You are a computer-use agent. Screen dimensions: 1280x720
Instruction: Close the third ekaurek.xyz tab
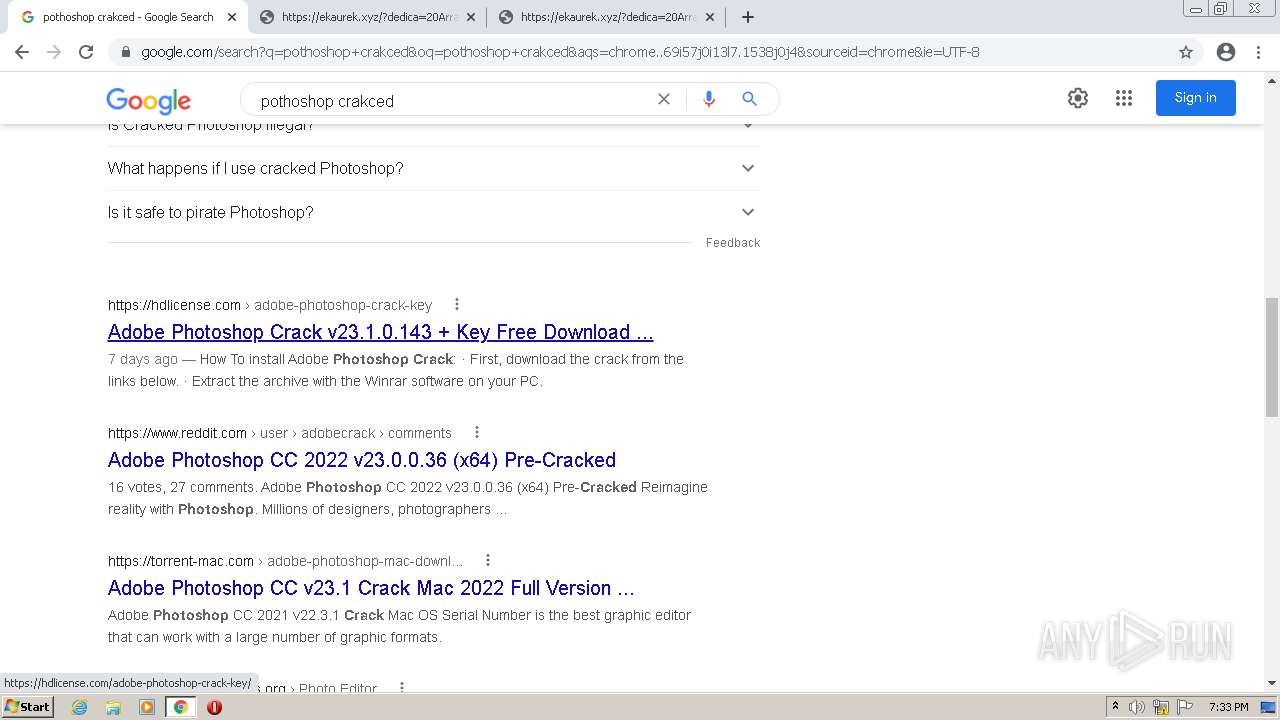click(709, 17)
